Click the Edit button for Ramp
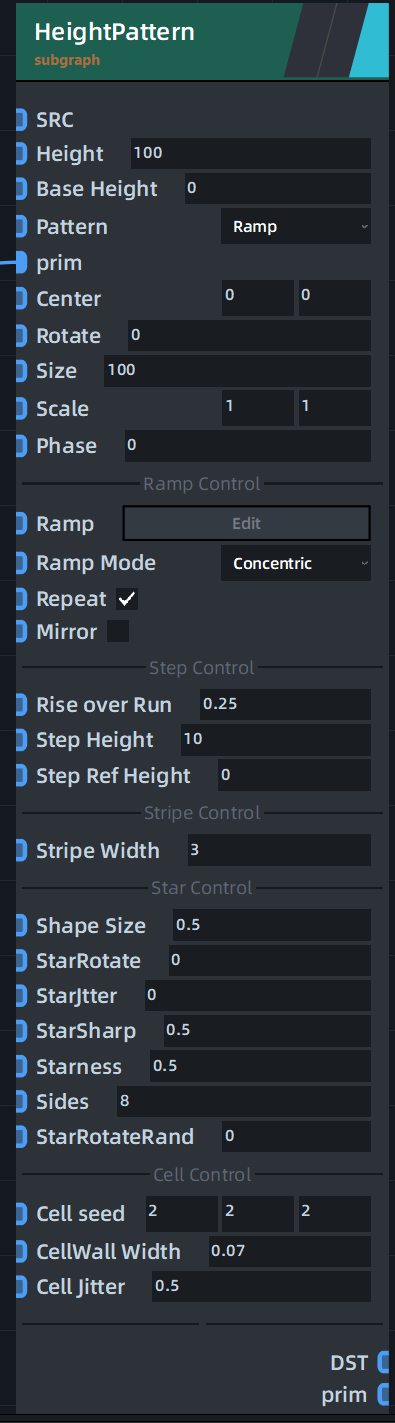Screen dimensions: 395x1423 pyautogui.click(x=246, y=524)
